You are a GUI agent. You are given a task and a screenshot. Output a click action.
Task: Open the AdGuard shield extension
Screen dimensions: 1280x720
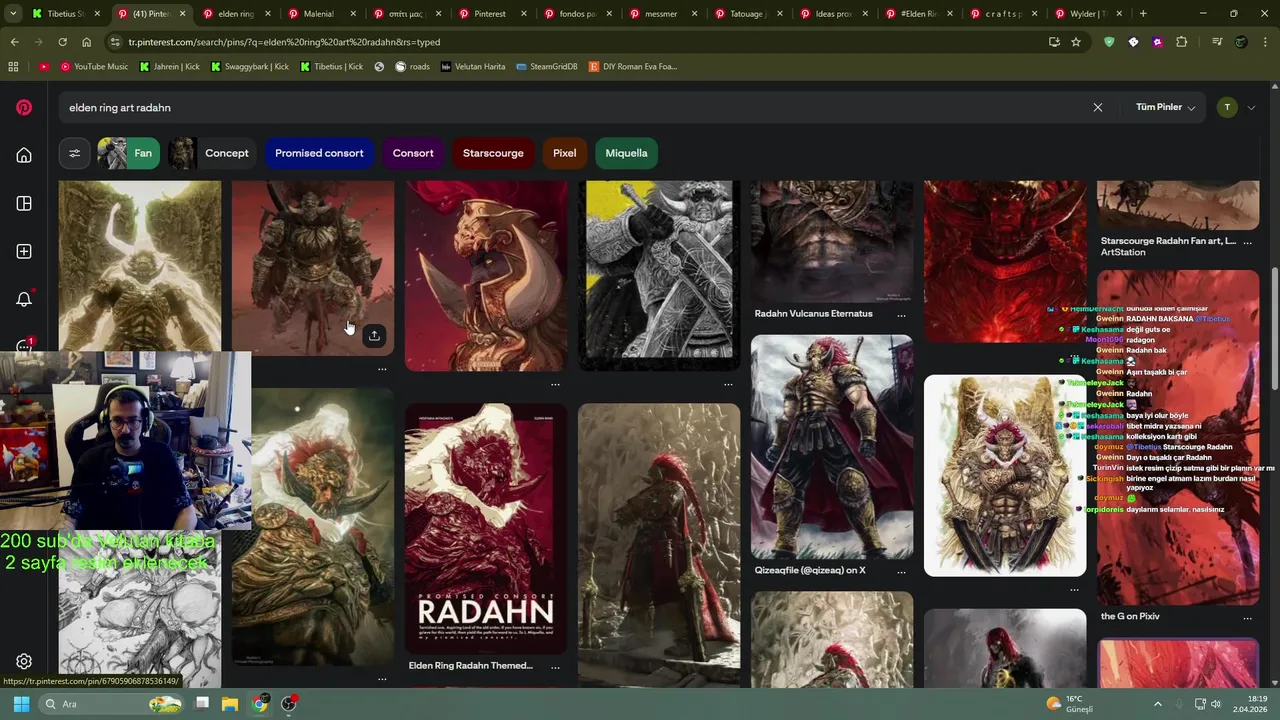click(1109, 42)
